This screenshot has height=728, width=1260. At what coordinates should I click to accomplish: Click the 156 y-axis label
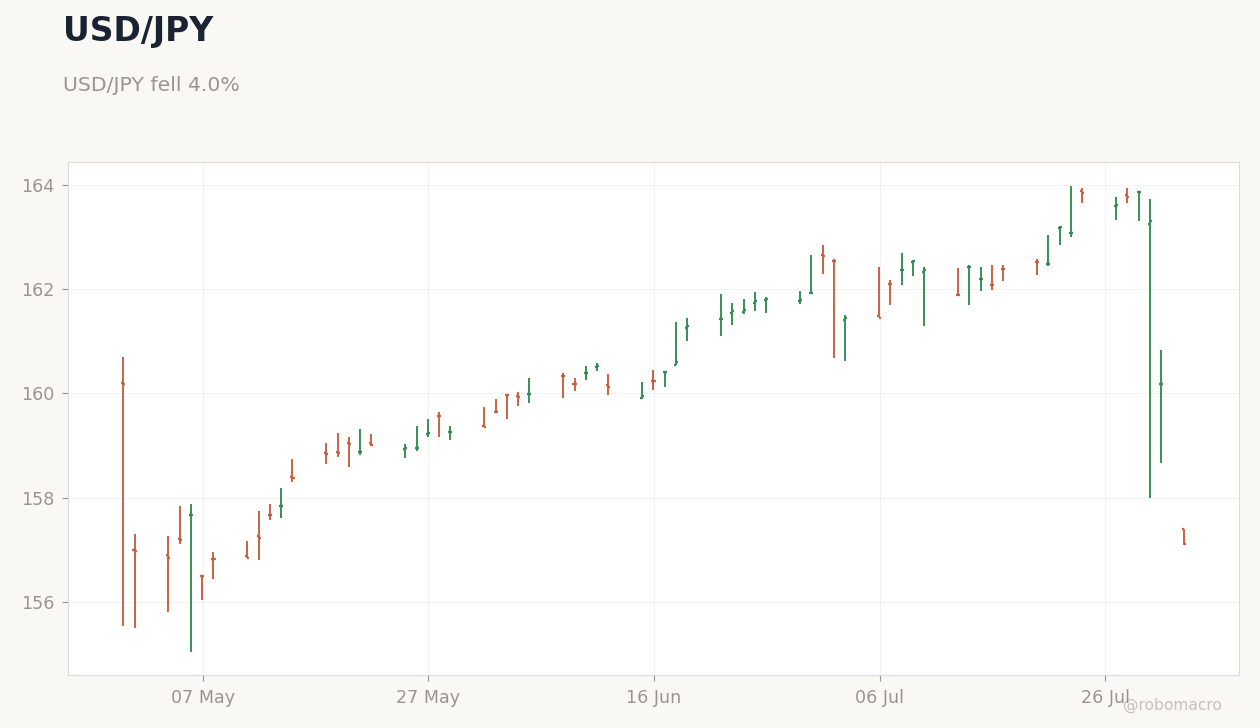[38, 602]
